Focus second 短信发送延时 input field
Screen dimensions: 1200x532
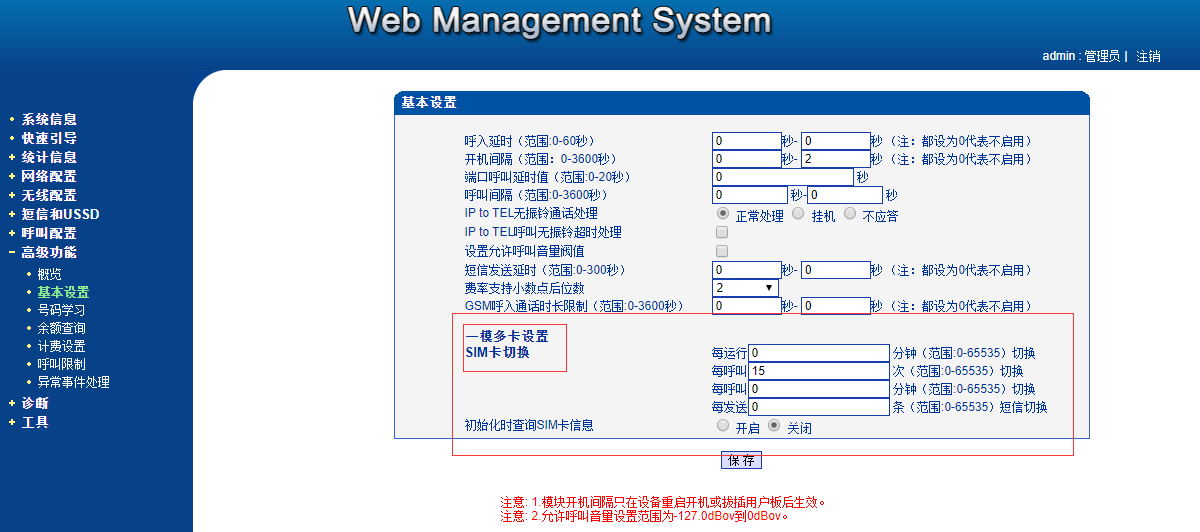(836, 270)
